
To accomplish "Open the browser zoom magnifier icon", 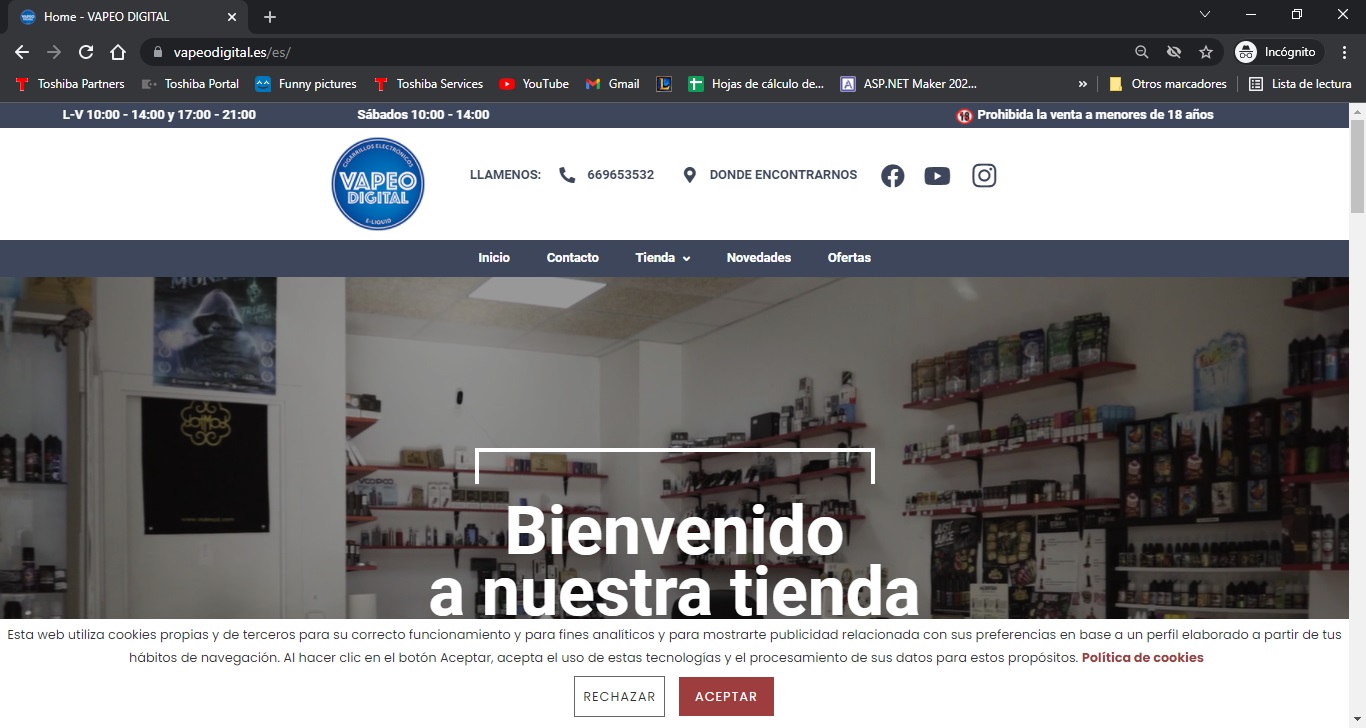I will point(1141,52).
